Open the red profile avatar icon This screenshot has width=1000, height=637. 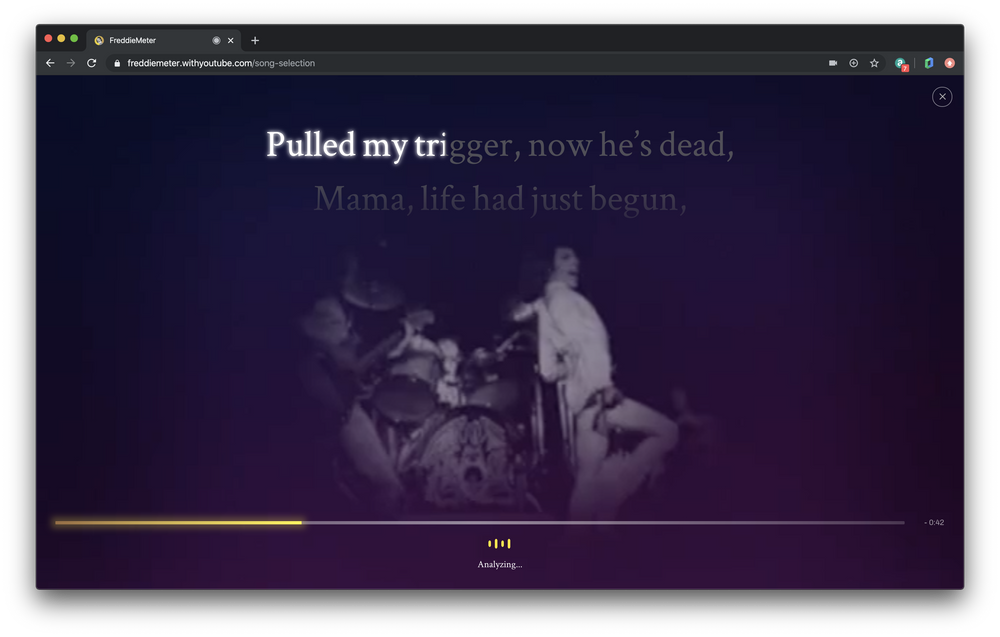[x=949, y=63]
